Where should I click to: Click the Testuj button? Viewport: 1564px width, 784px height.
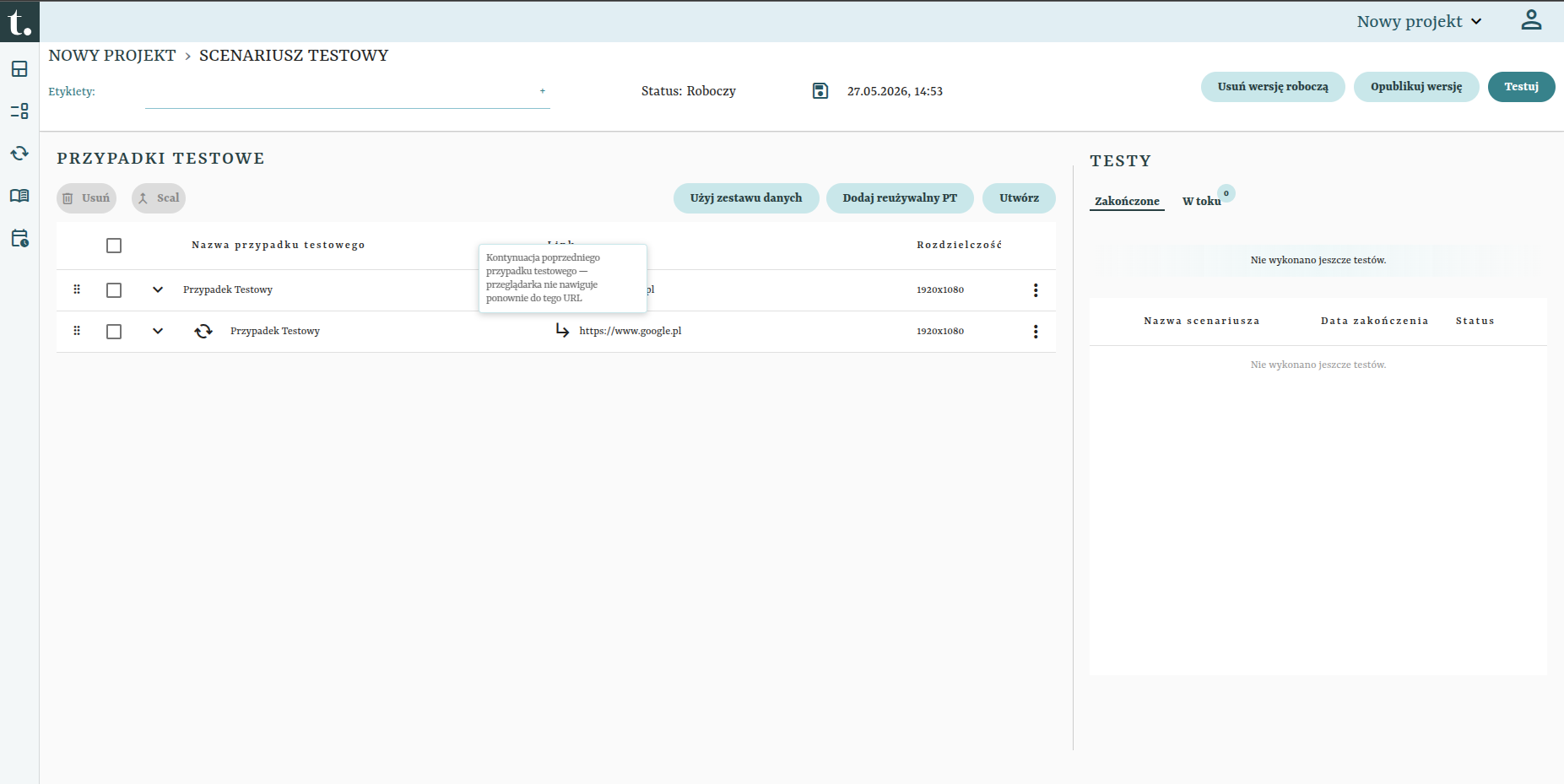1521,87
